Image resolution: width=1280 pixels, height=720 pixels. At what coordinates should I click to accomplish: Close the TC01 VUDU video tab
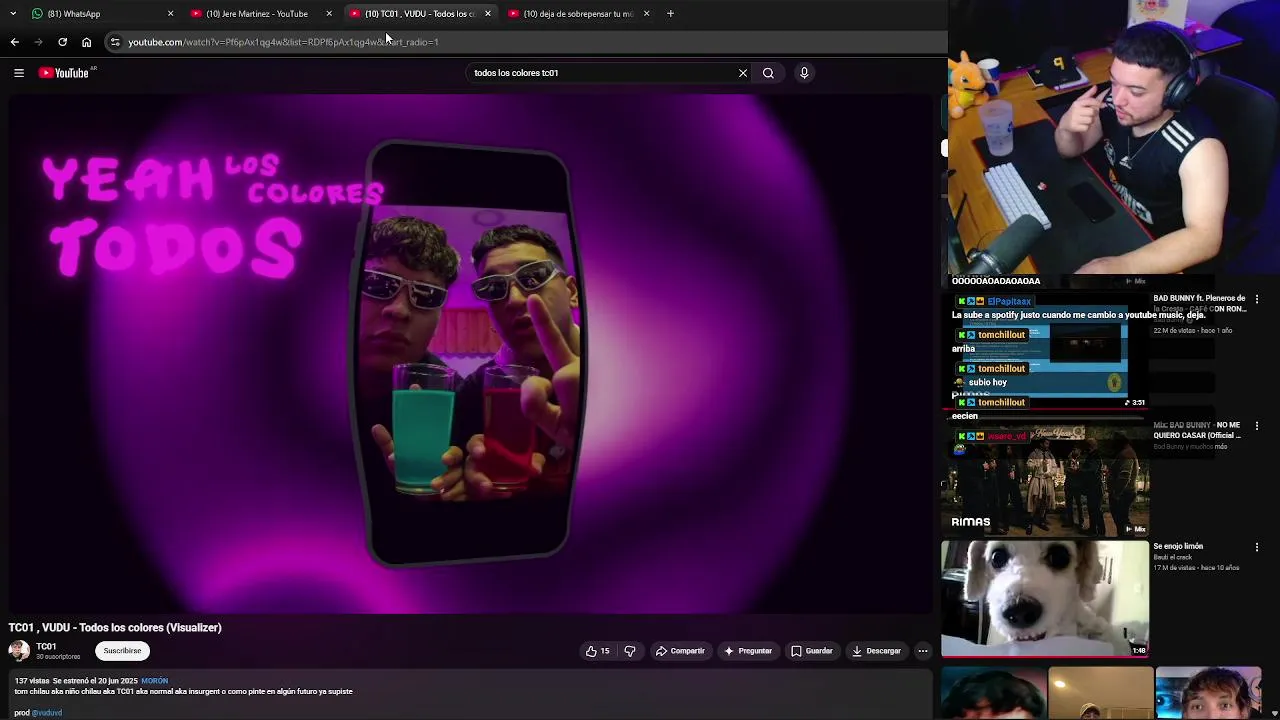(488, 14)
